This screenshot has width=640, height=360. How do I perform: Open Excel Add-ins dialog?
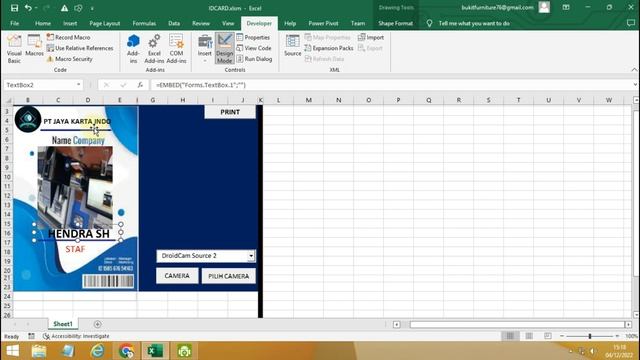[x=154, y=49]
